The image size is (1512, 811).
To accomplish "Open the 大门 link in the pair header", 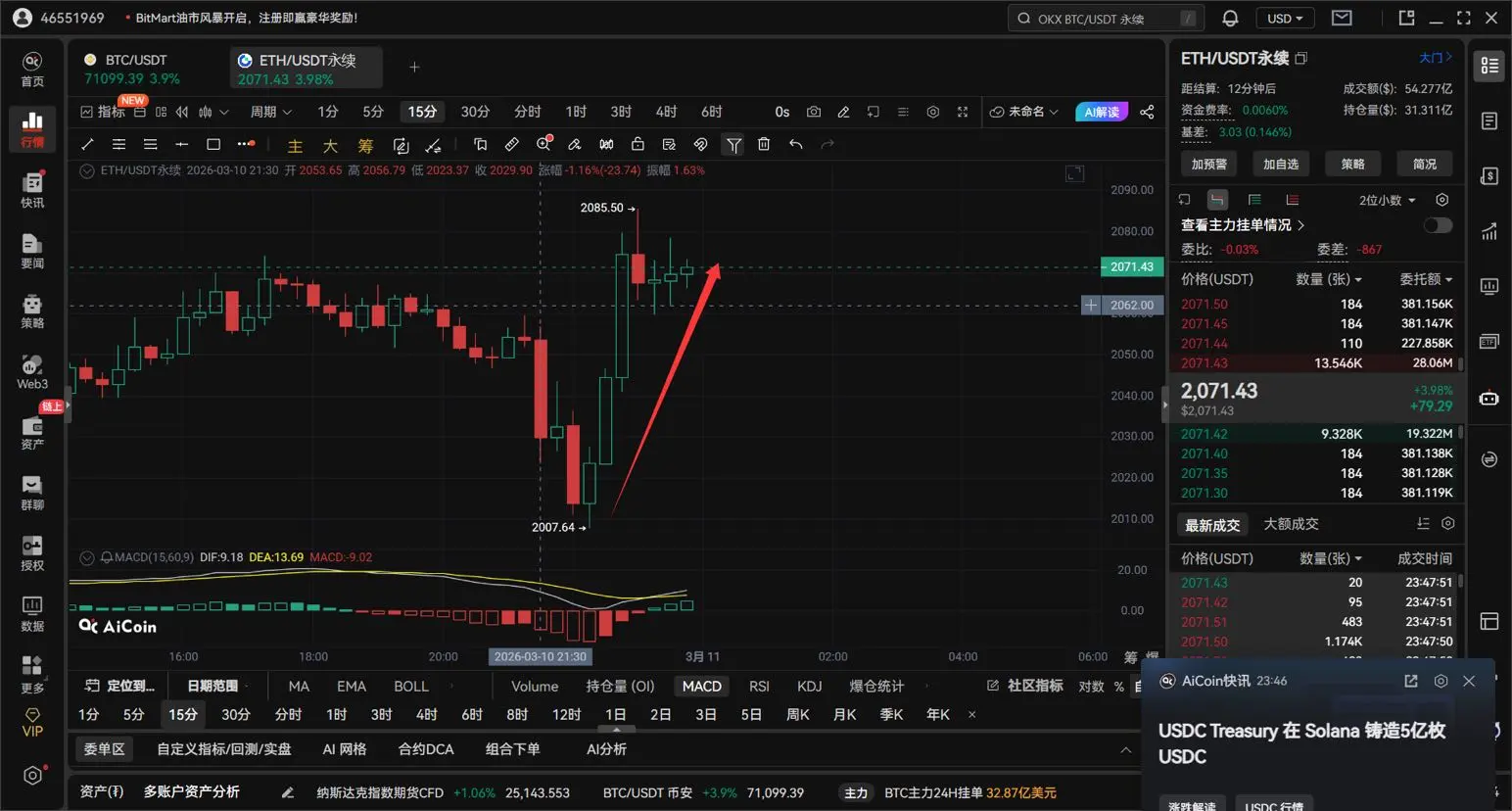I will [1436, 58].
